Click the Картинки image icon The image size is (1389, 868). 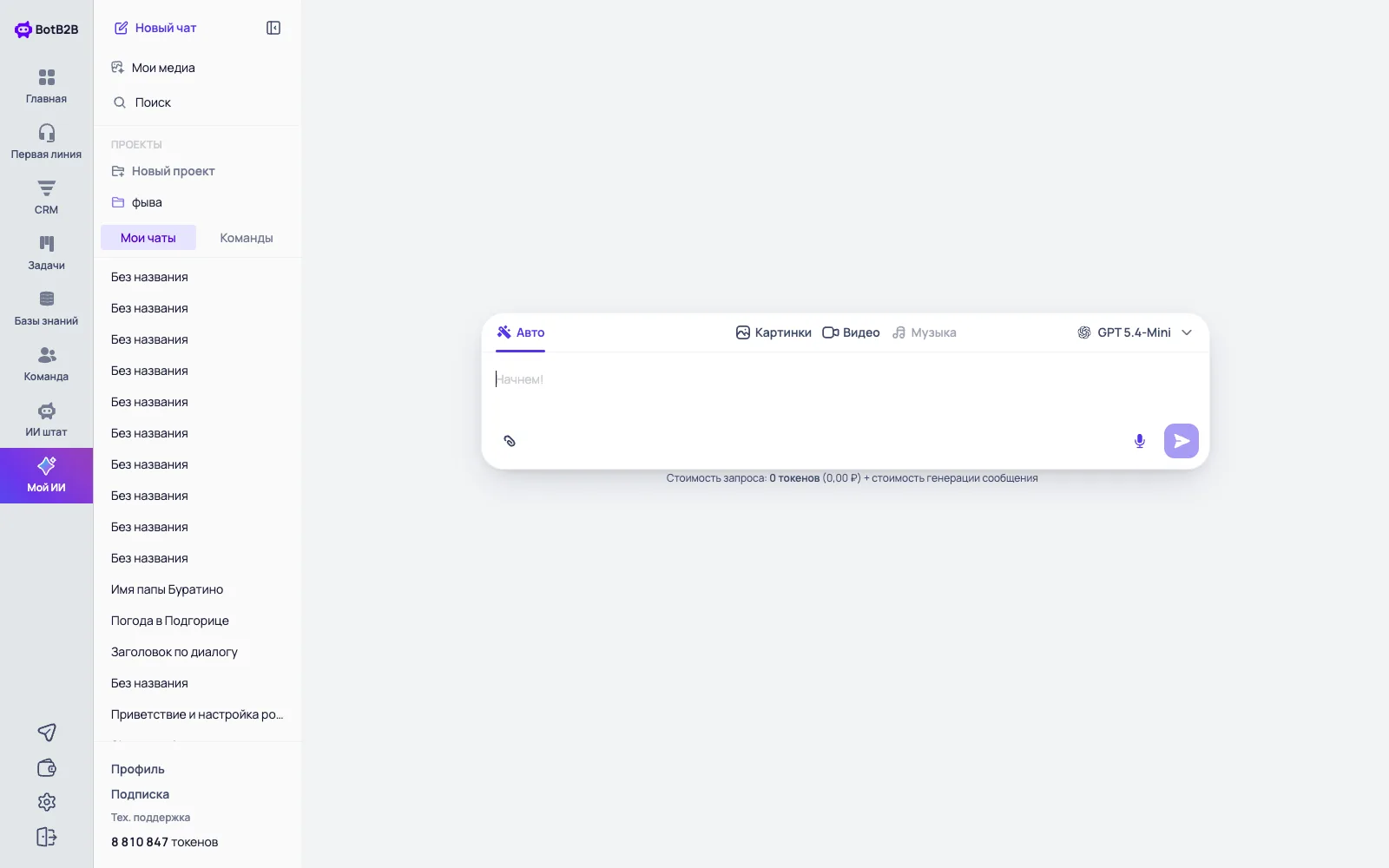pyautogui.click(x=743, y=332)
